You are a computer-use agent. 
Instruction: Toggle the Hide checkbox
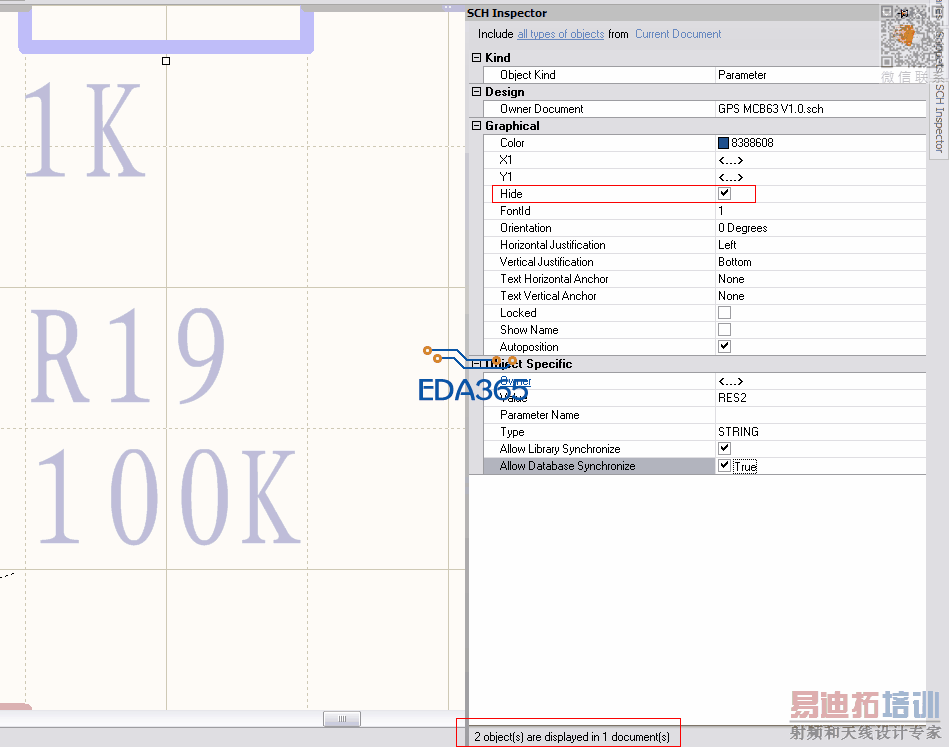click(x=724, y=194)
